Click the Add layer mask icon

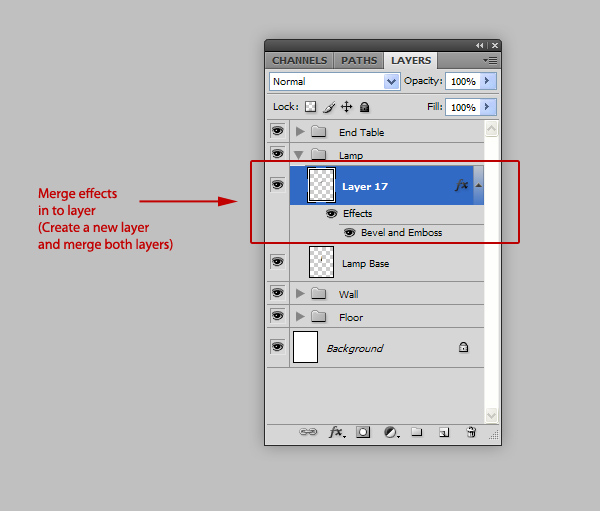click(363, 432)
